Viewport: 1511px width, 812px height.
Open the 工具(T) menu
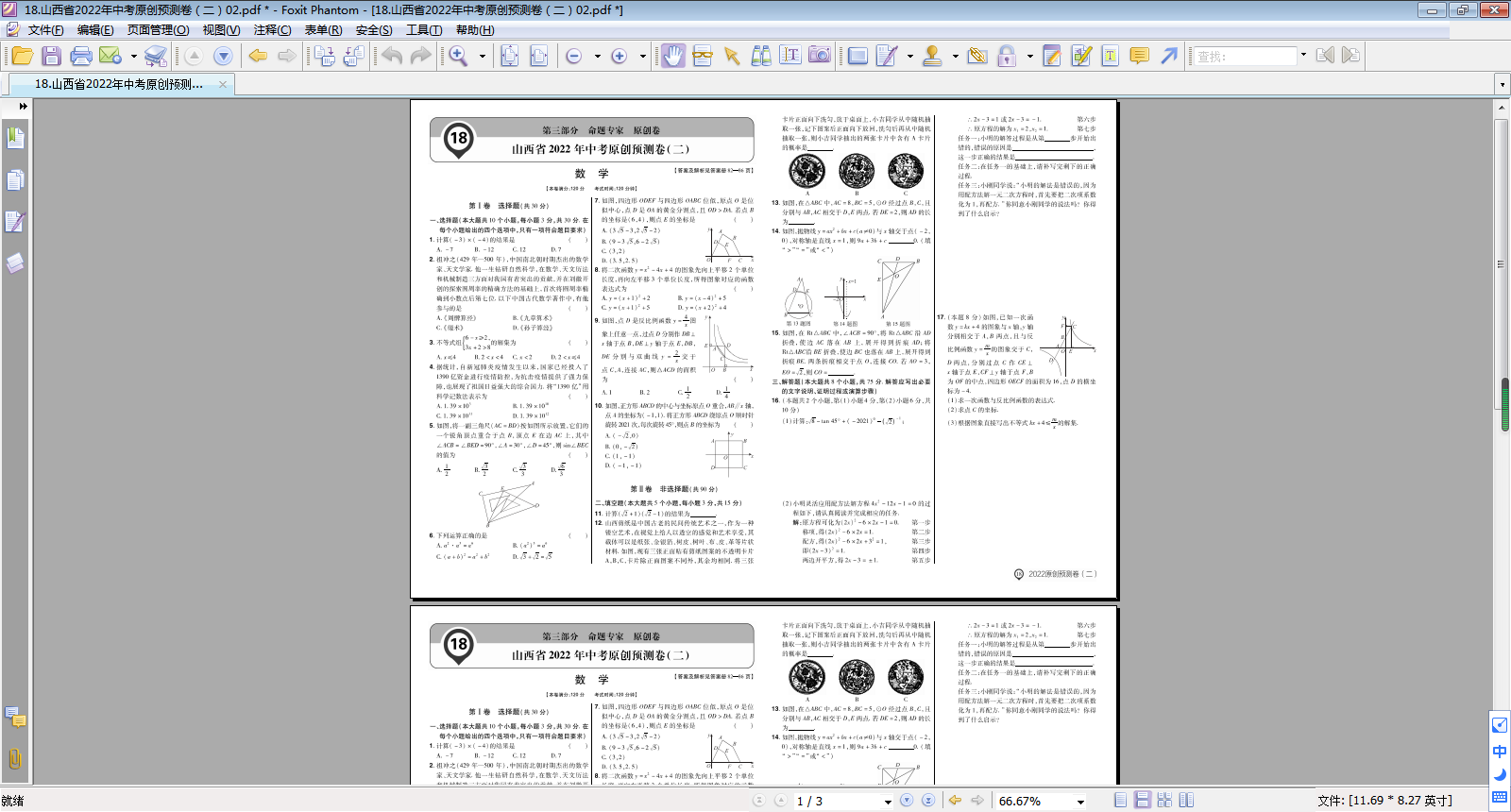pyautogui.click(x=424, y=30)
